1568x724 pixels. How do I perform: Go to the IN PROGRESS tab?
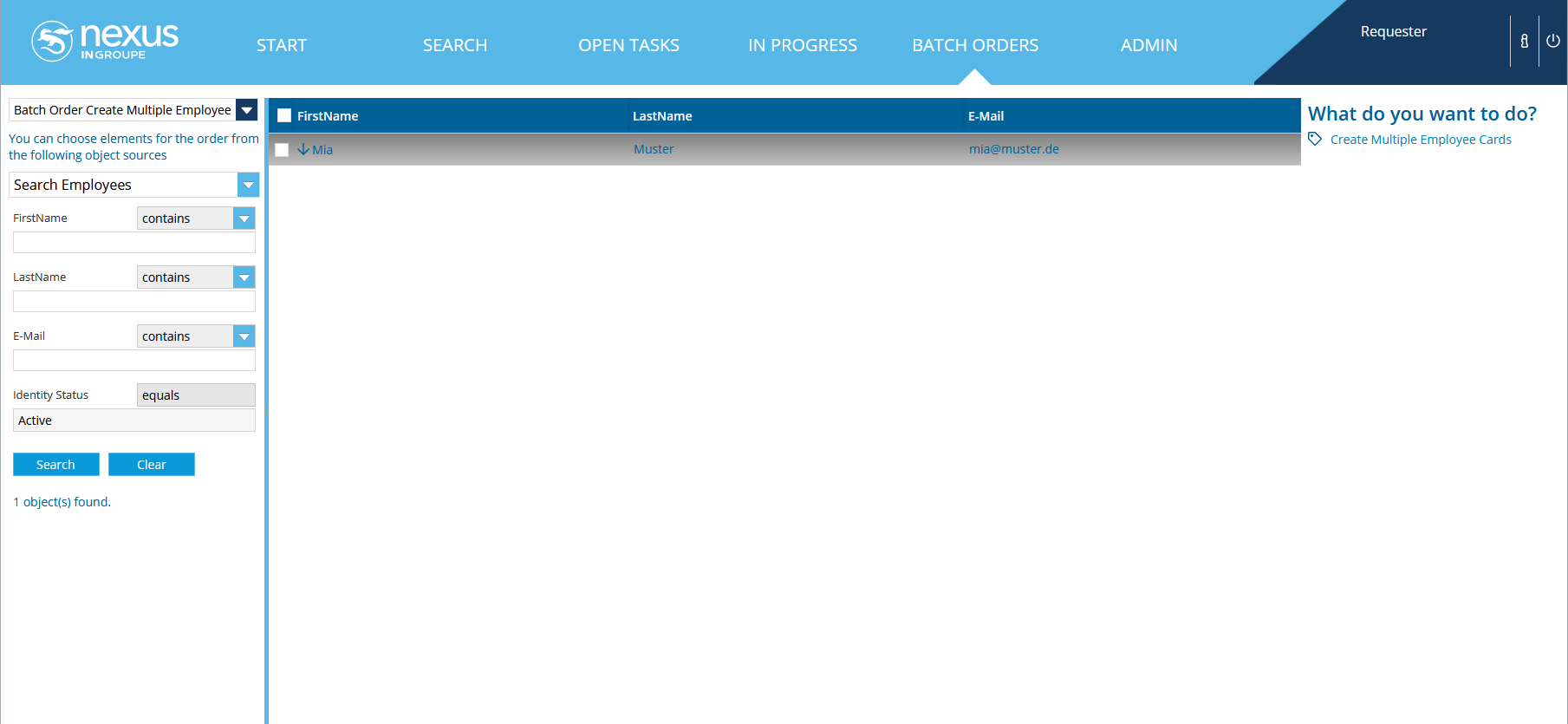802,45
